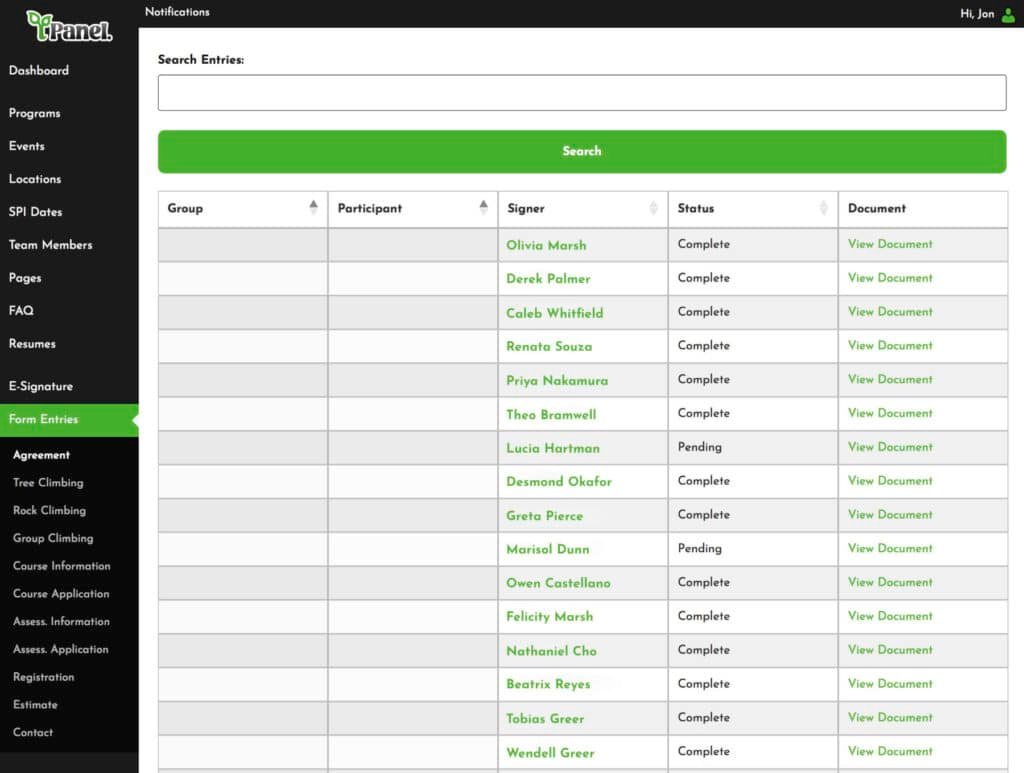Click the green Search button

(x=582, y=151)
